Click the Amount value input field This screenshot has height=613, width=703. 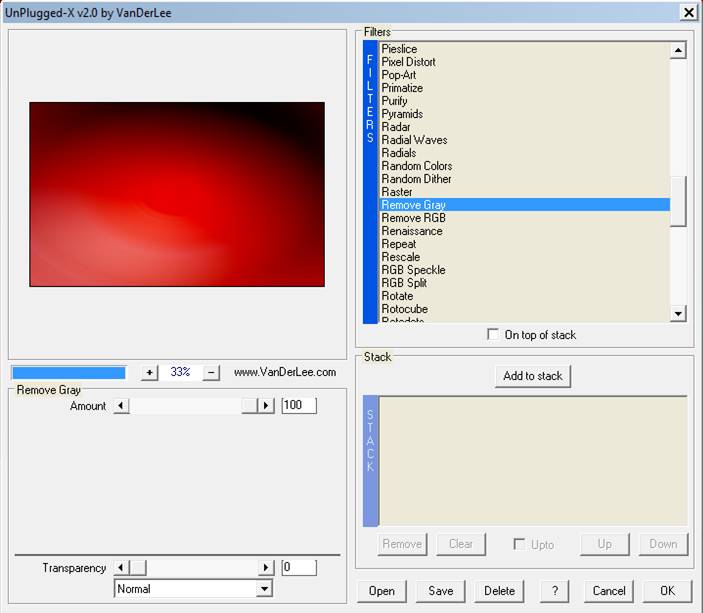299,406
